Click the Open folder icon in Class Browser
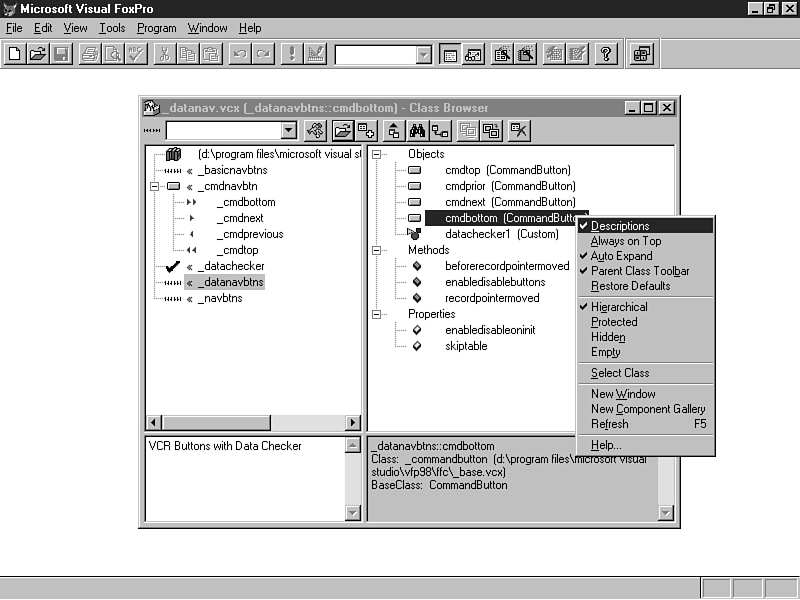Image resolution: width=800 pixels, height=600 pixels. [x=342, y=130]
